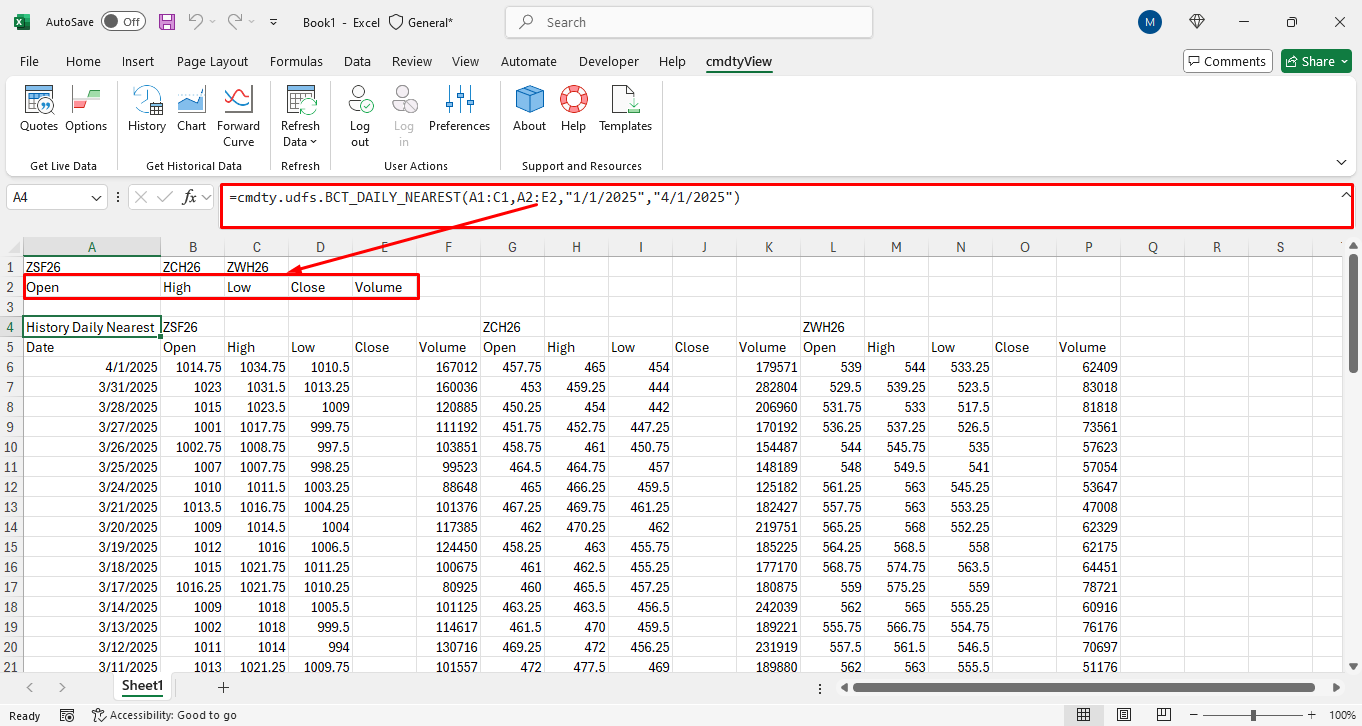
Task: Select cell G4 containing ZCH26
Action: (x=512, y=327)
